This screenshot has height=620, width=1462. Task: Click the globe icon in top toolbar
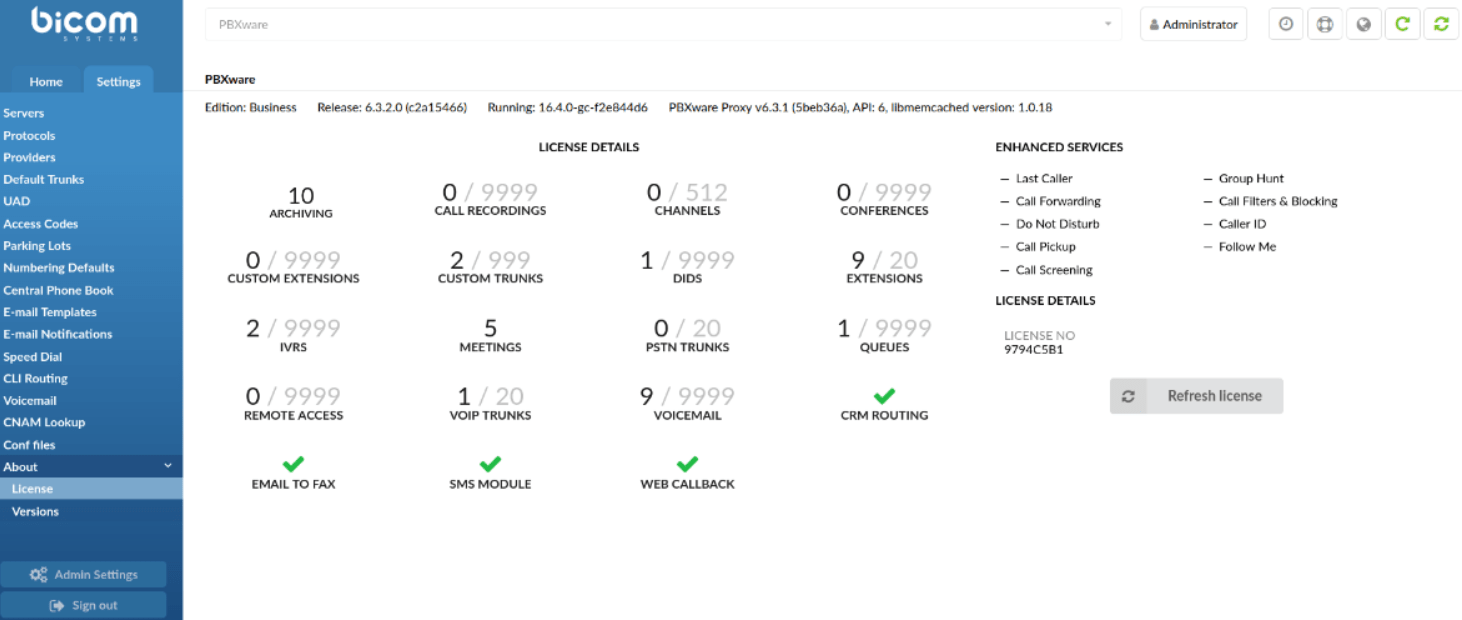tap(1363, 24)
